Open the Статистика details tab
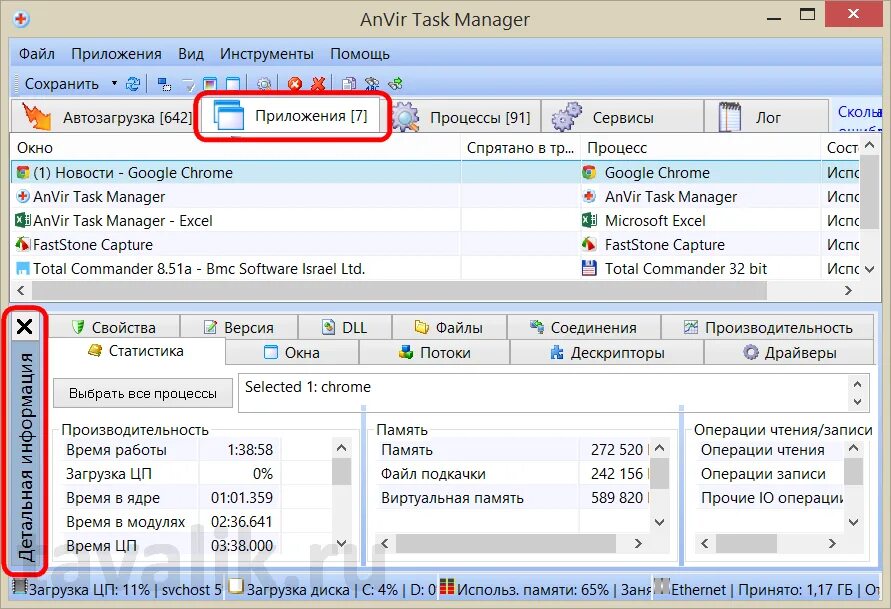Screen dimensions: 891x609 (x=136, y=351)
